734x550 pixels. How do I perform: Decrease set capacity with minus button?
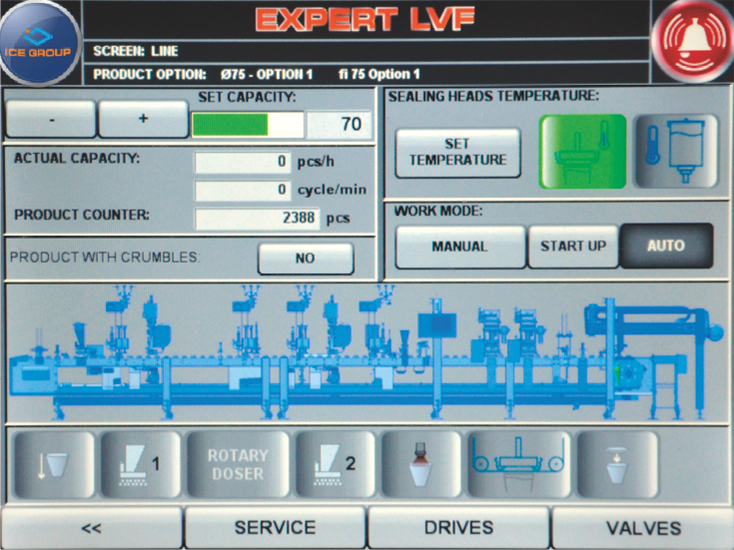click(51, 119)
